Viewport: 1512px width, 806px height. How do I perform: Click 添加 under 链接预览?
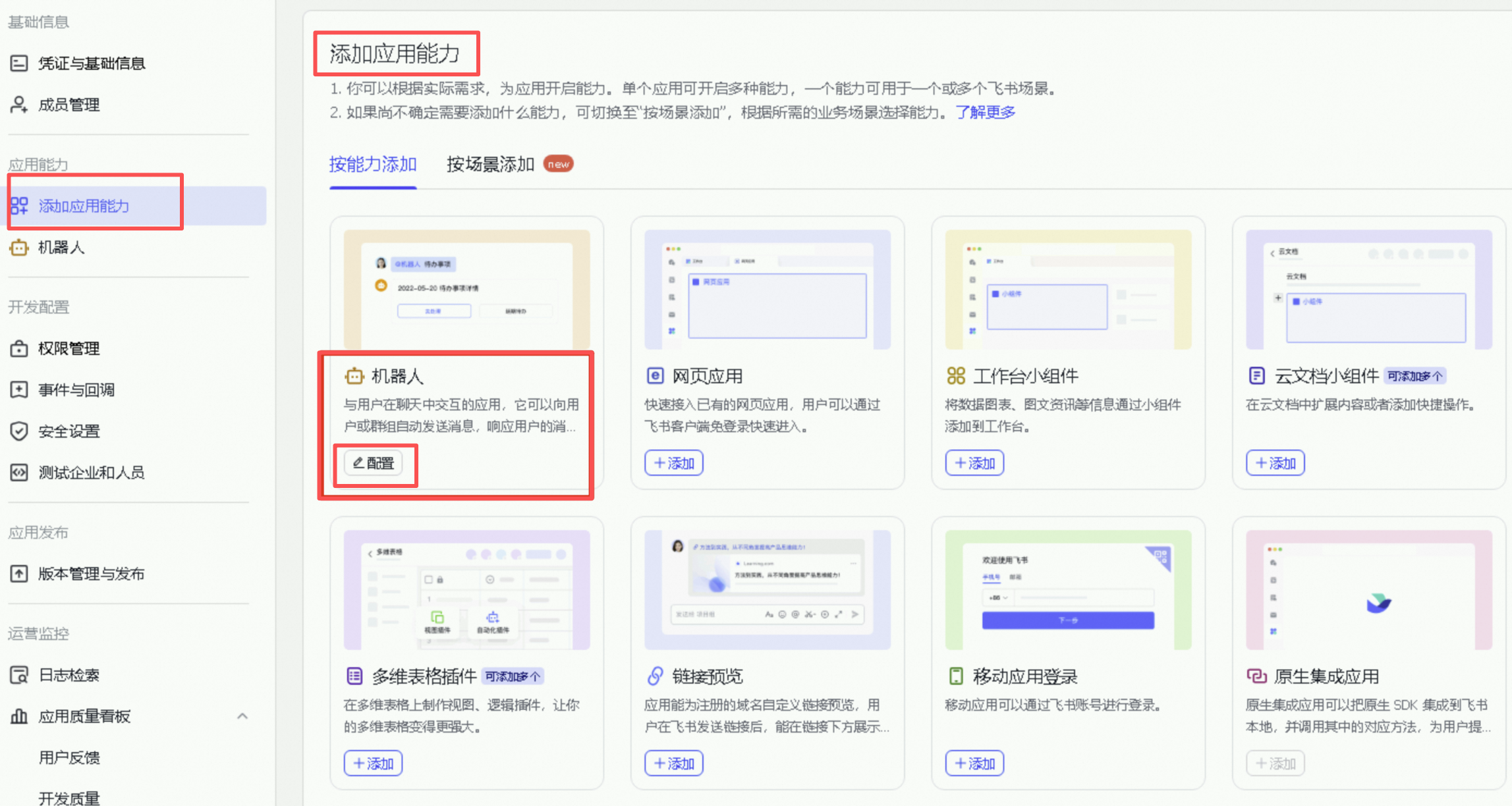click(673, 763)
